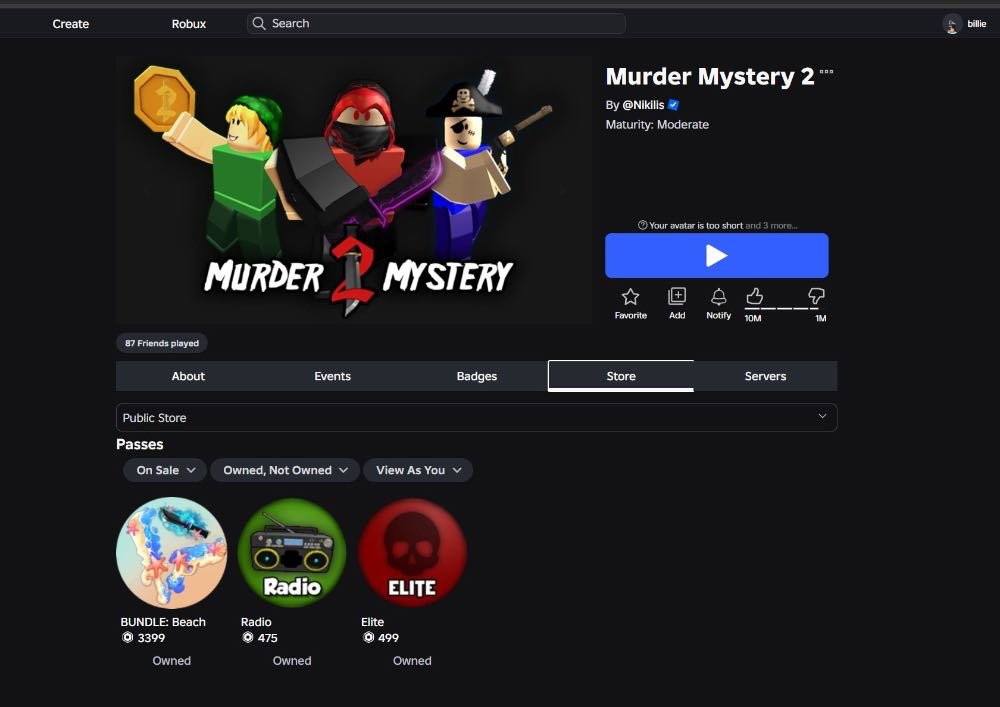The image size is (1000, 707).
Task: Click the search magnifier icon
Action: (x=258, y=24)
